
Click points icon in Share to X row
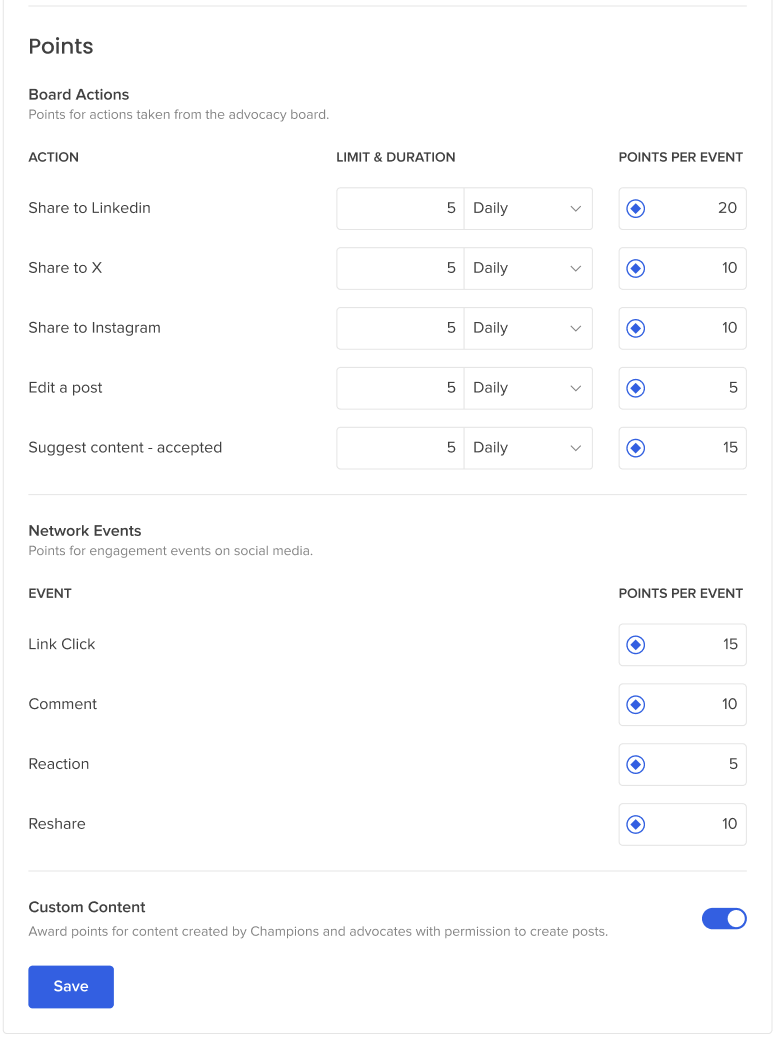click(x=635, y=269)
